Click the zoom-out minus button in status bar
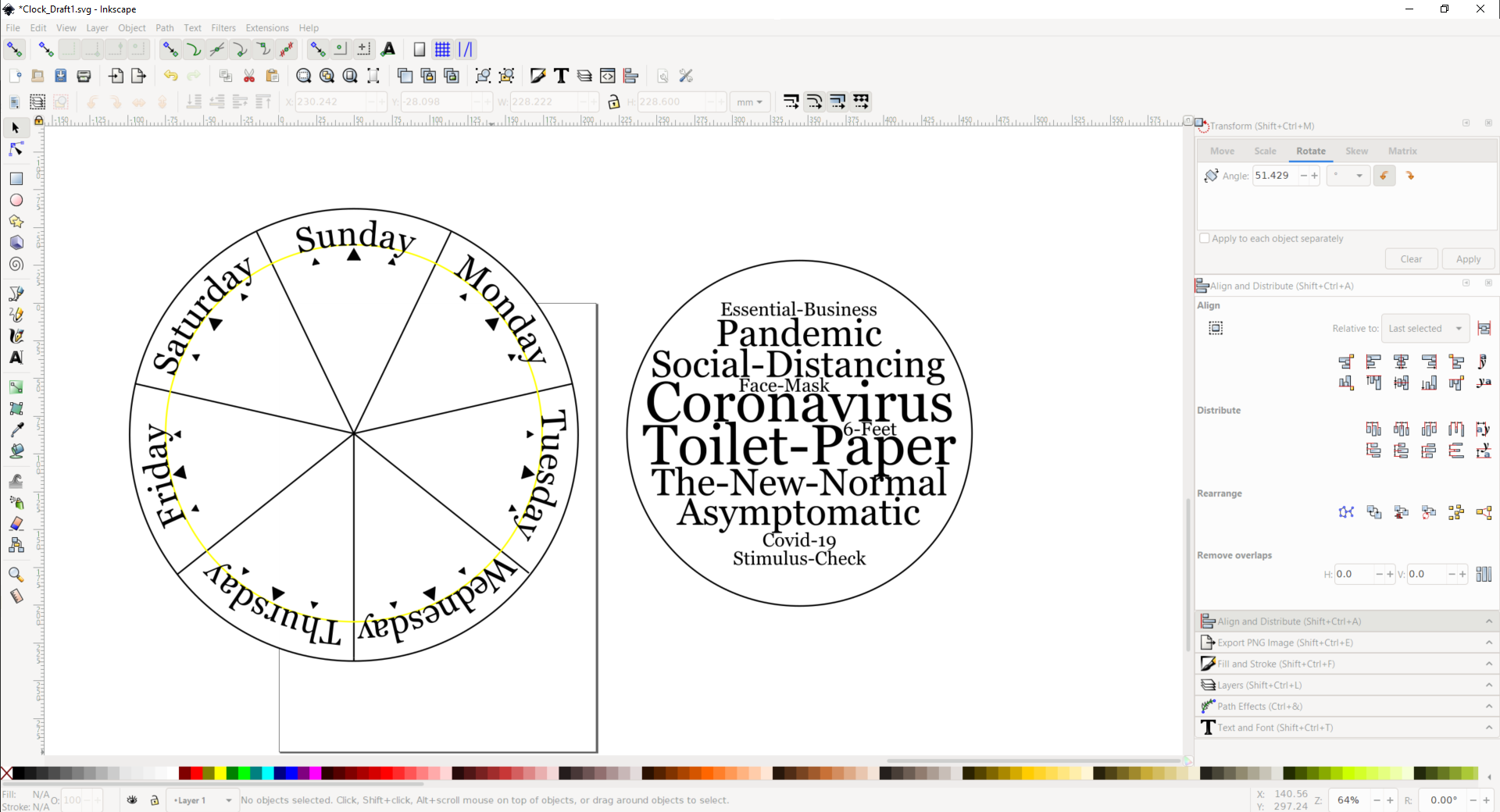 click(1377, 800)
